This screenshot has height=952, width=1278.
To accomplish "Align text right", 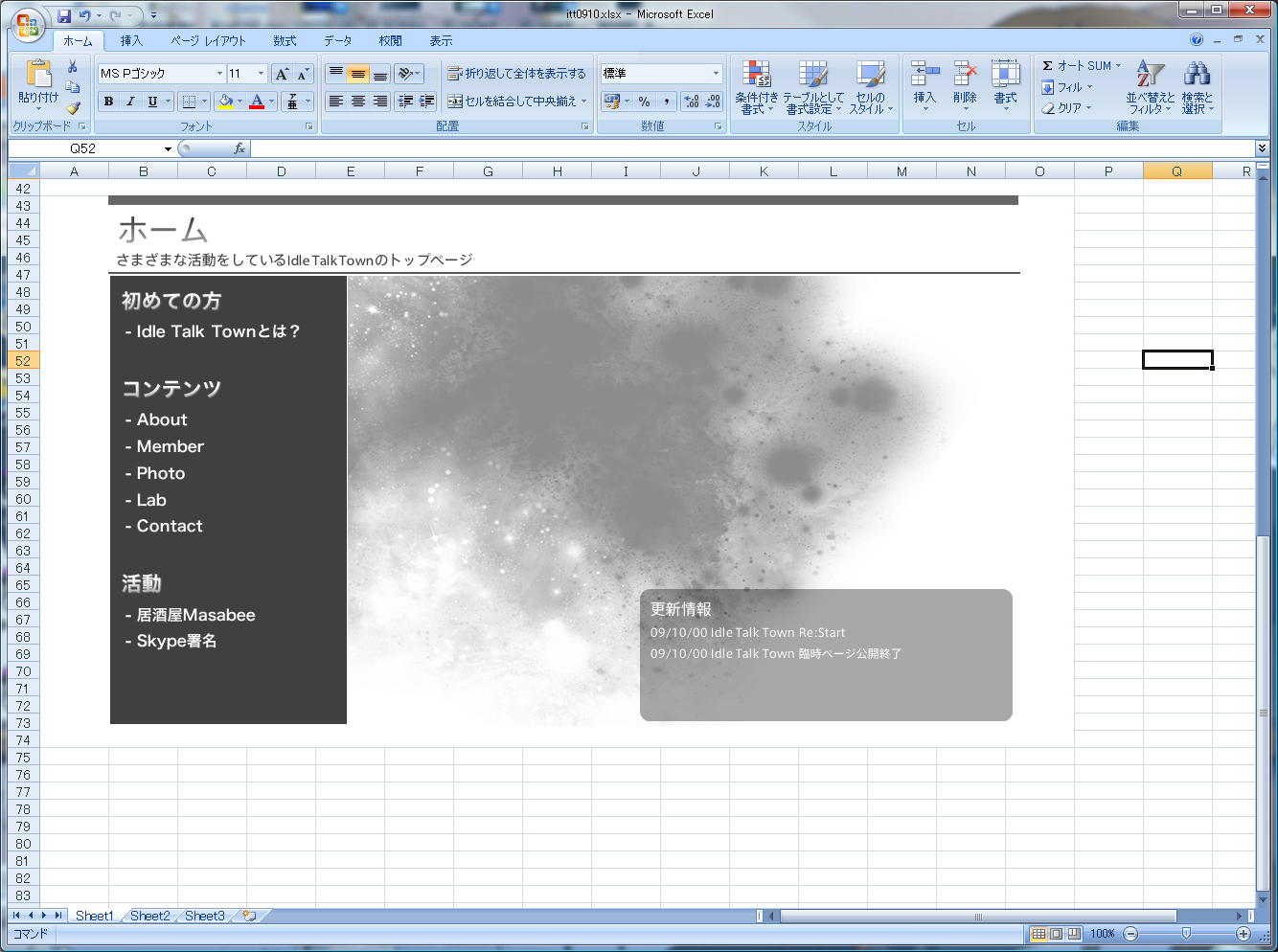I will 380,102.
